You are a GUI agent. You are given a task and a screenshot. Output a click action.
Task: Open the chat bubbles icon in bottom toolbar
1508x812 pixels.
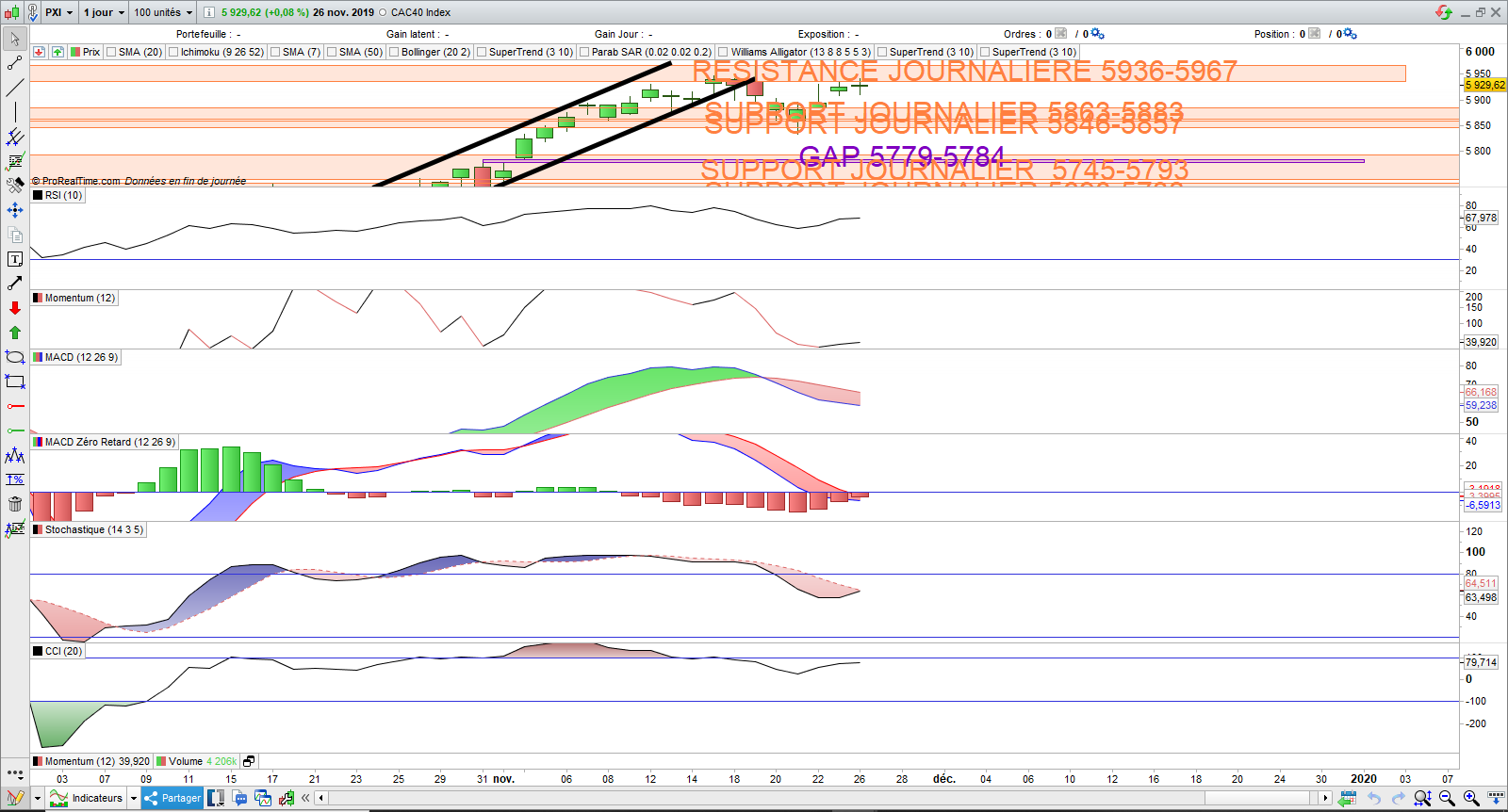click(x=240, y=798)
